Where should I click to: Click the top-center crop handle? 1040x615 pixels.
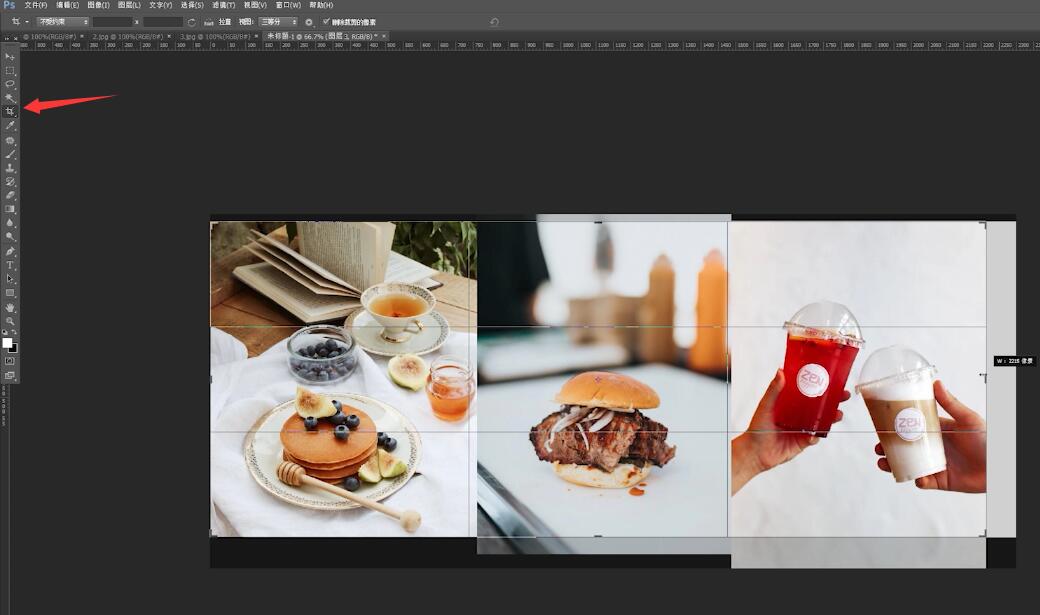point(598,222)
